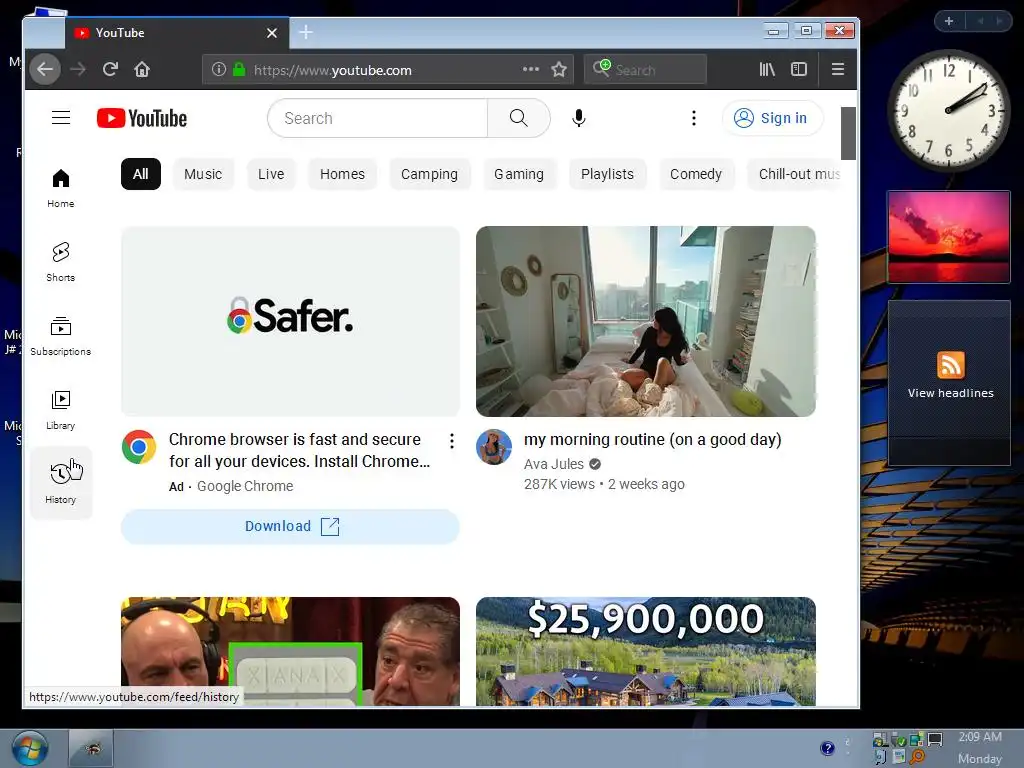Click the Sign in button
The image size is (1024, 768).
(773, 118)
